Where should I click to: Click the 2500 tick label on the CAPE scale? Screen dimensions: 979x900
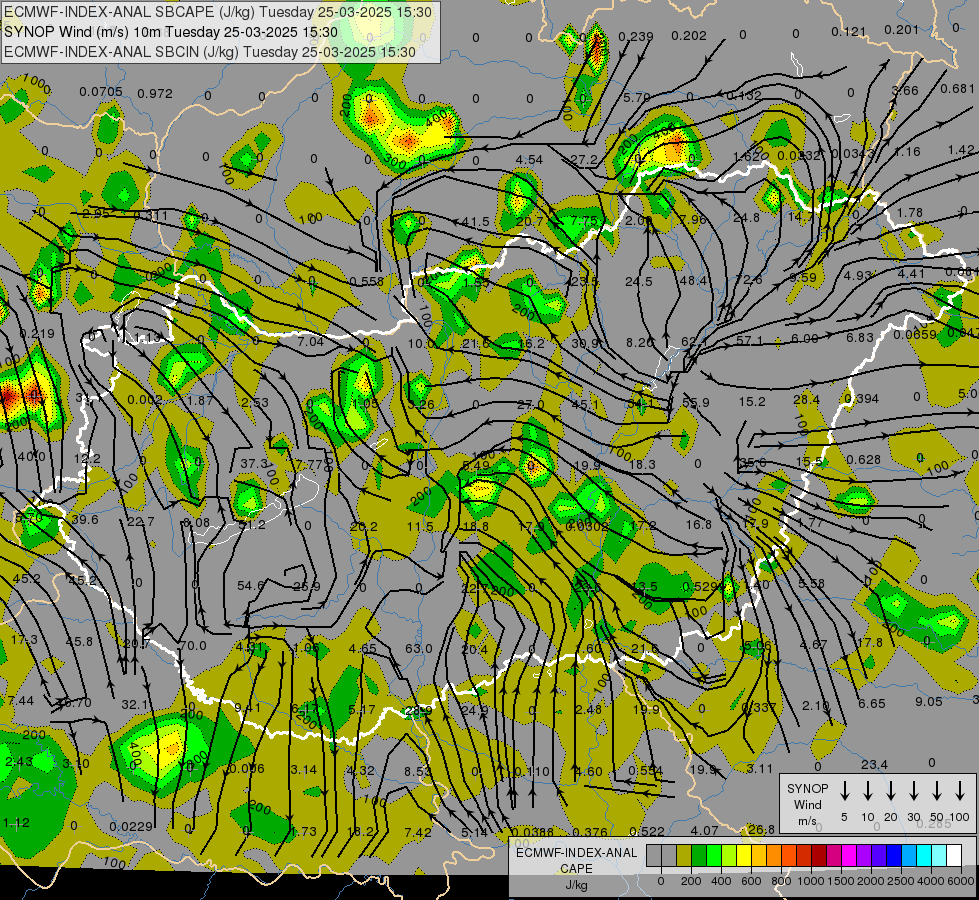point(901,881)
